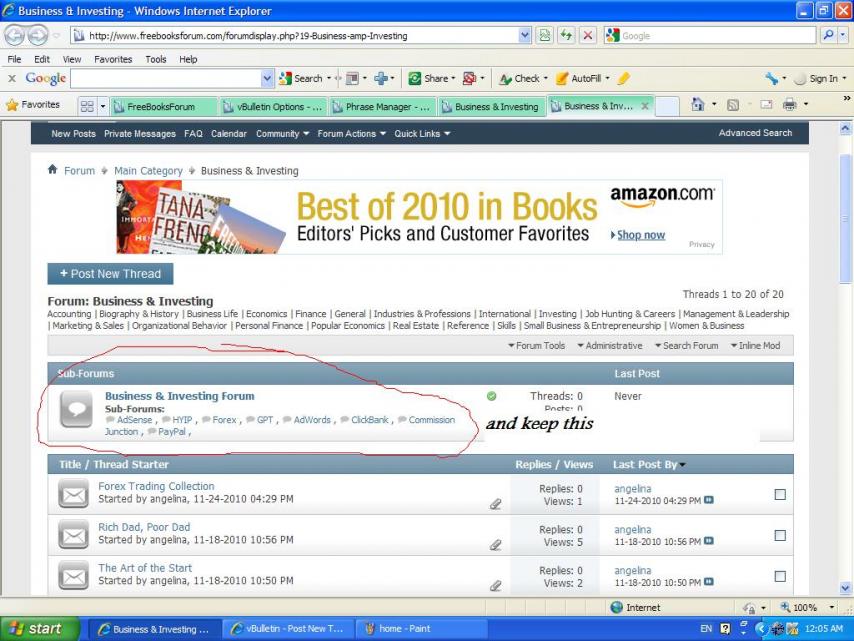Screen dimensions: 854x641
Task: Click the Last Post By sort header
Action: (649, 465)
